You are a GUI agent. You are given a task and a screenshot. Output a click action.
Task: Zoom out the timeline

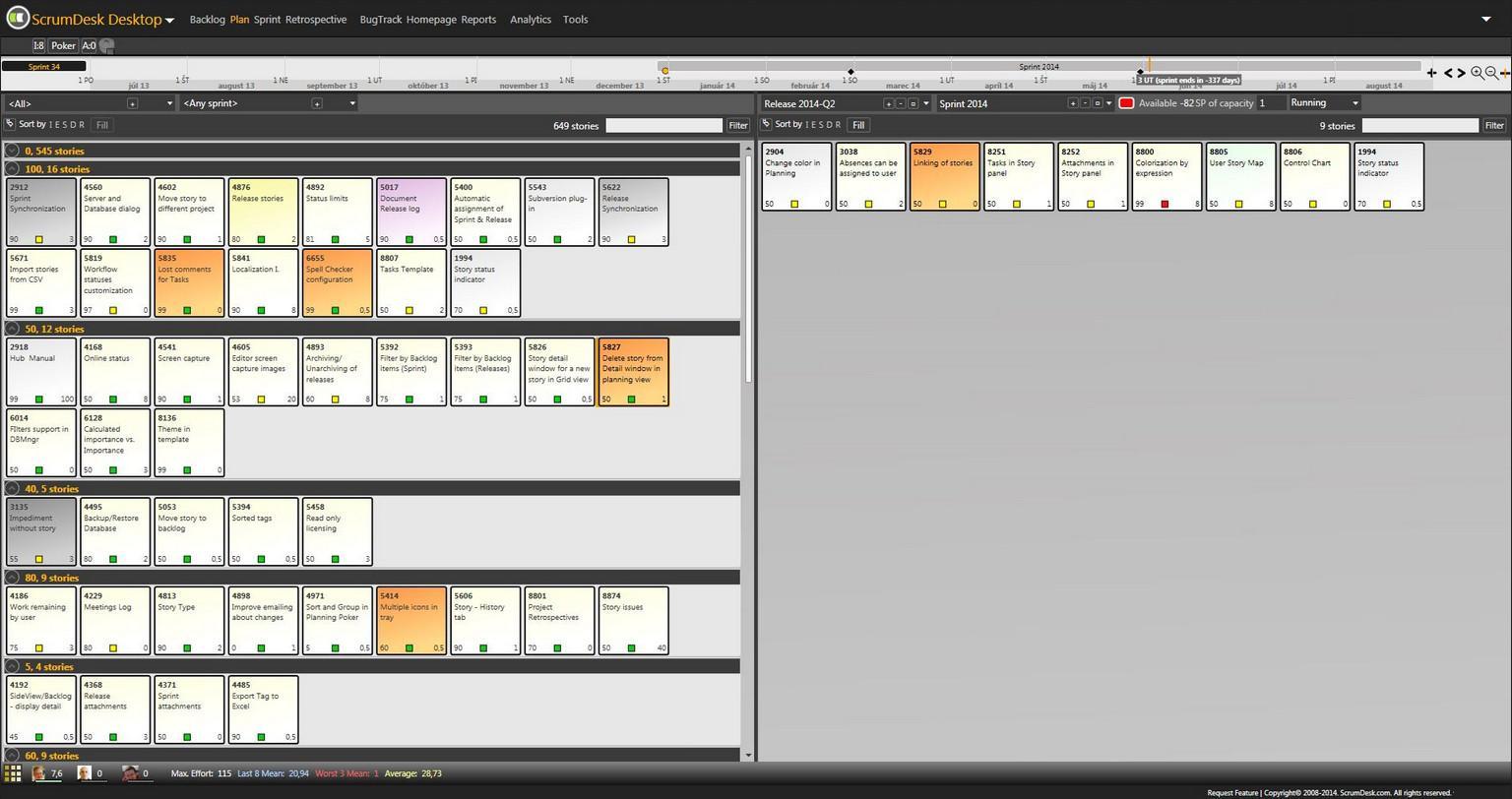tap(1491, 73)
